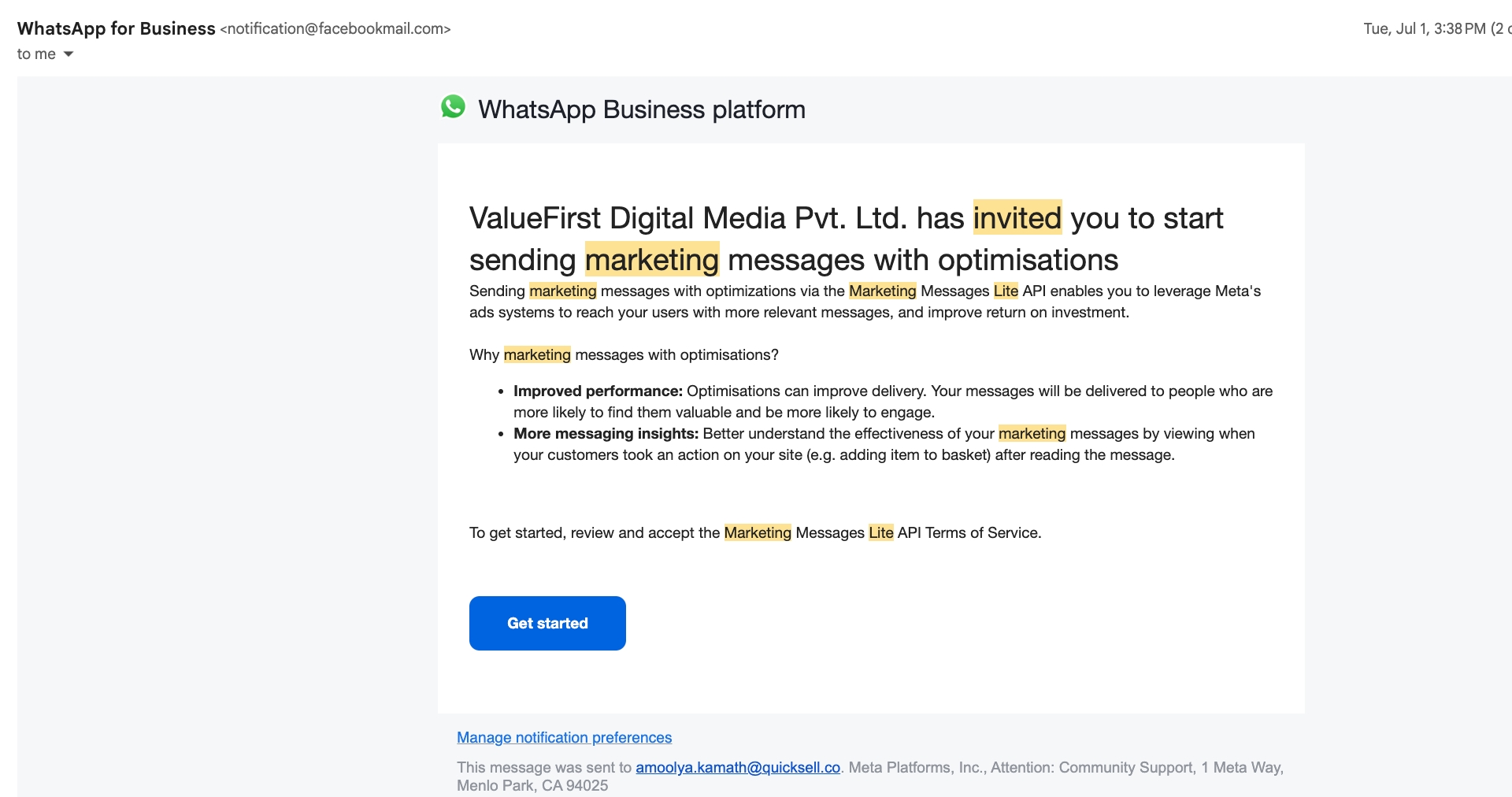
Task: Click the amoolya.kamath@quicksell.co email link
Action: (738, 768)
